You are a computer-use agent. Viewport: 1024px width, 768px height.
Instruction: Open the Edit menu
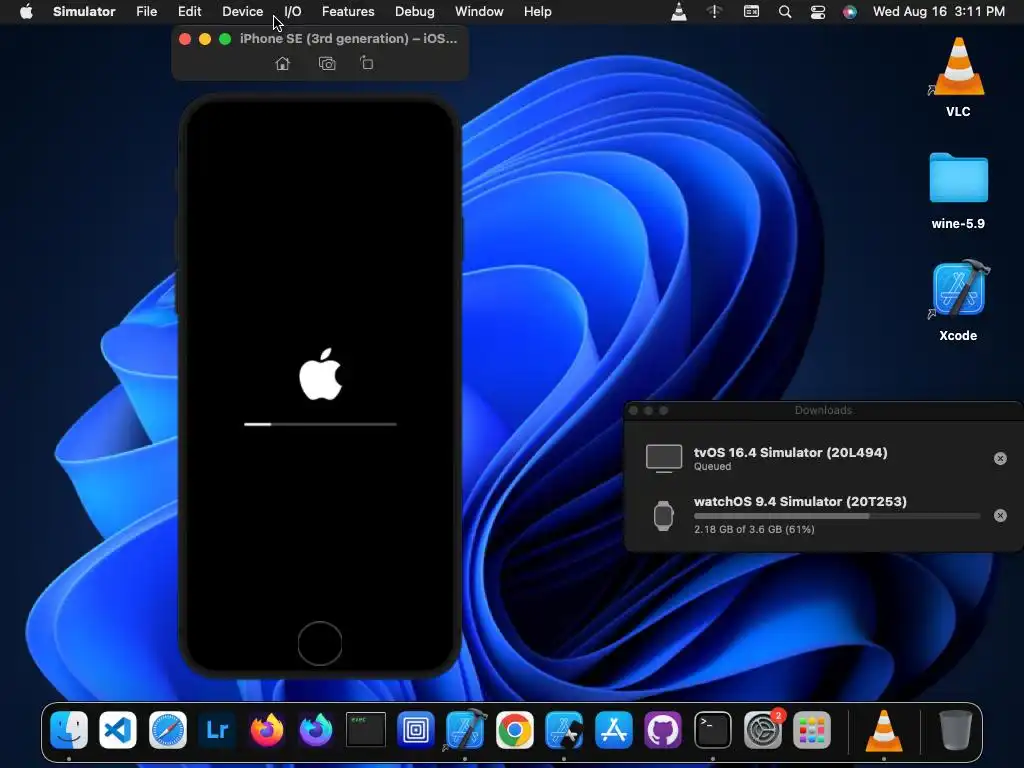[x=189, y=12]
